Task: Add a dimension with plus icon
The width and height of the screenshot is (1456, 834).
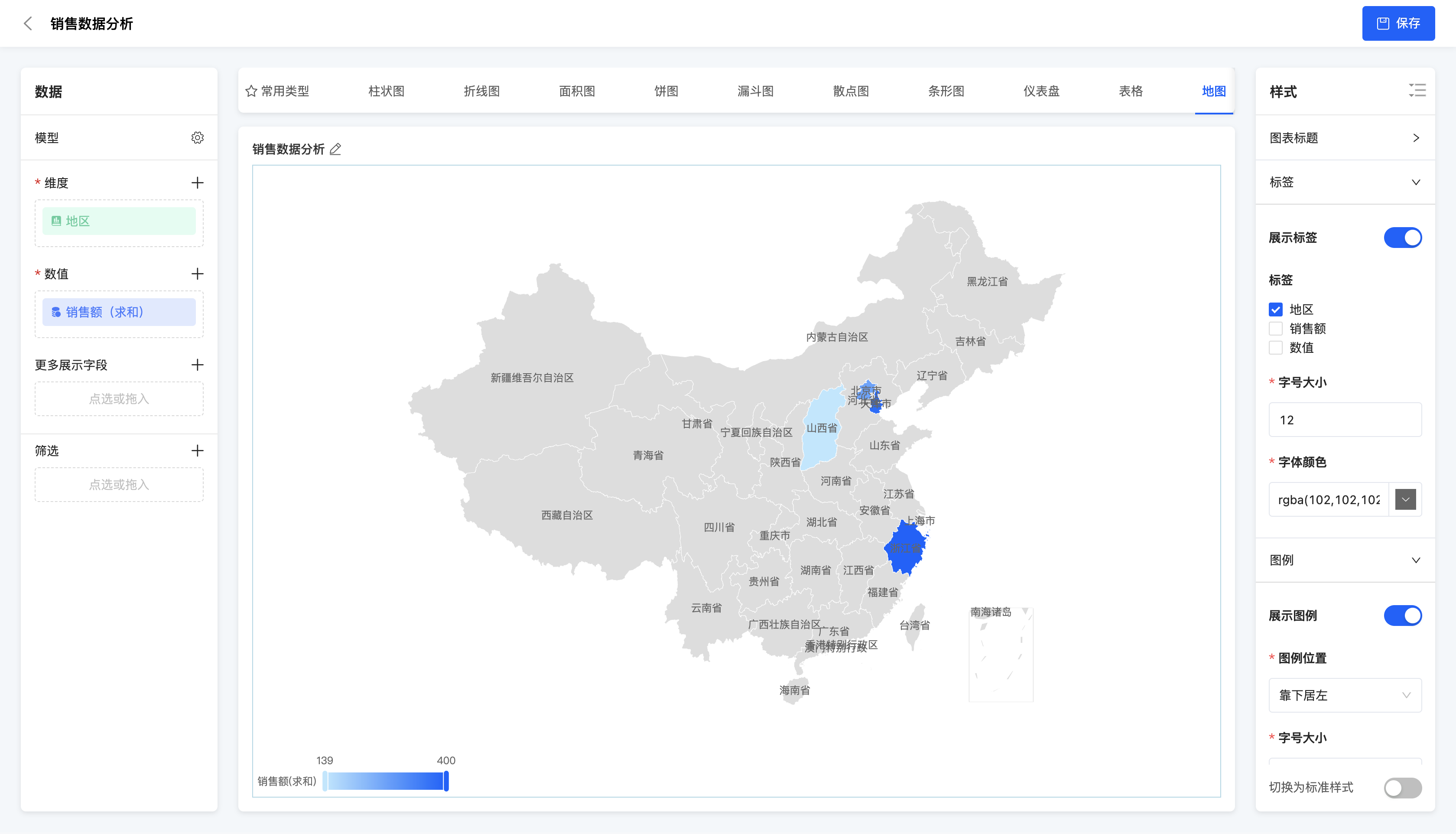Action: coord(198,183)
